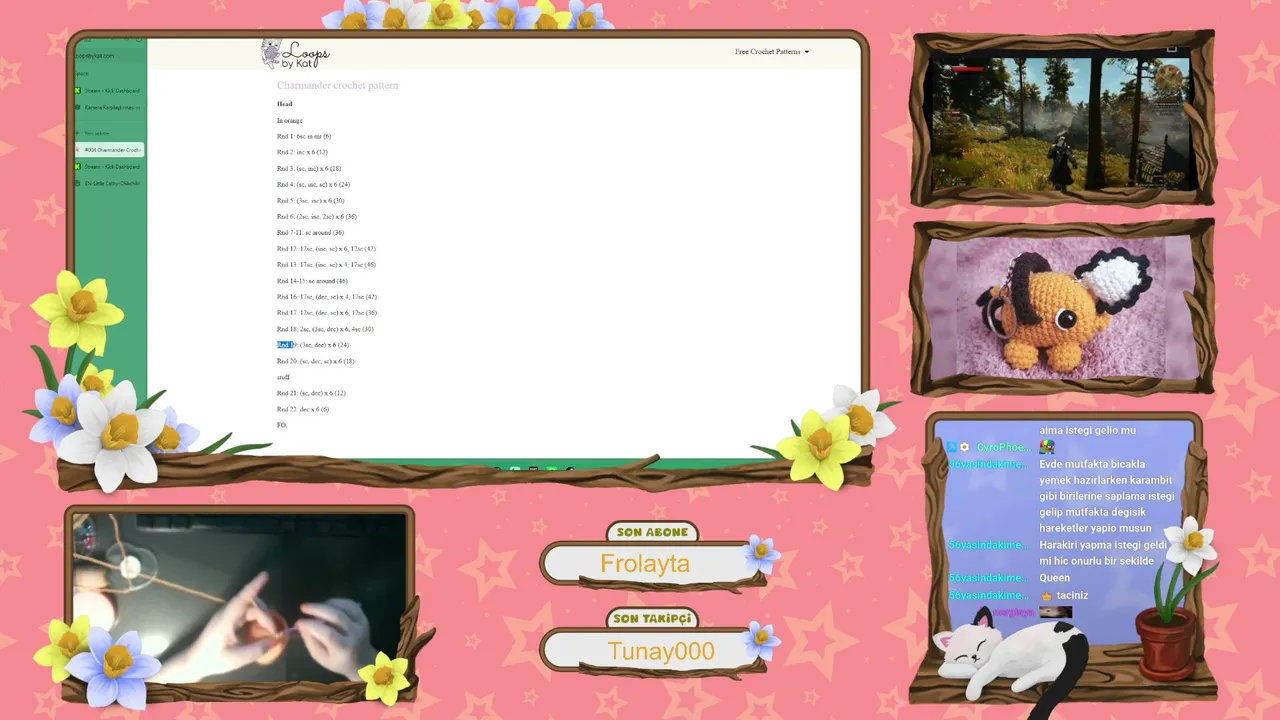Click the Rnd 4: (sc, inc, sc) line
The image size is (1280, 720).
(x=313, y=184)
